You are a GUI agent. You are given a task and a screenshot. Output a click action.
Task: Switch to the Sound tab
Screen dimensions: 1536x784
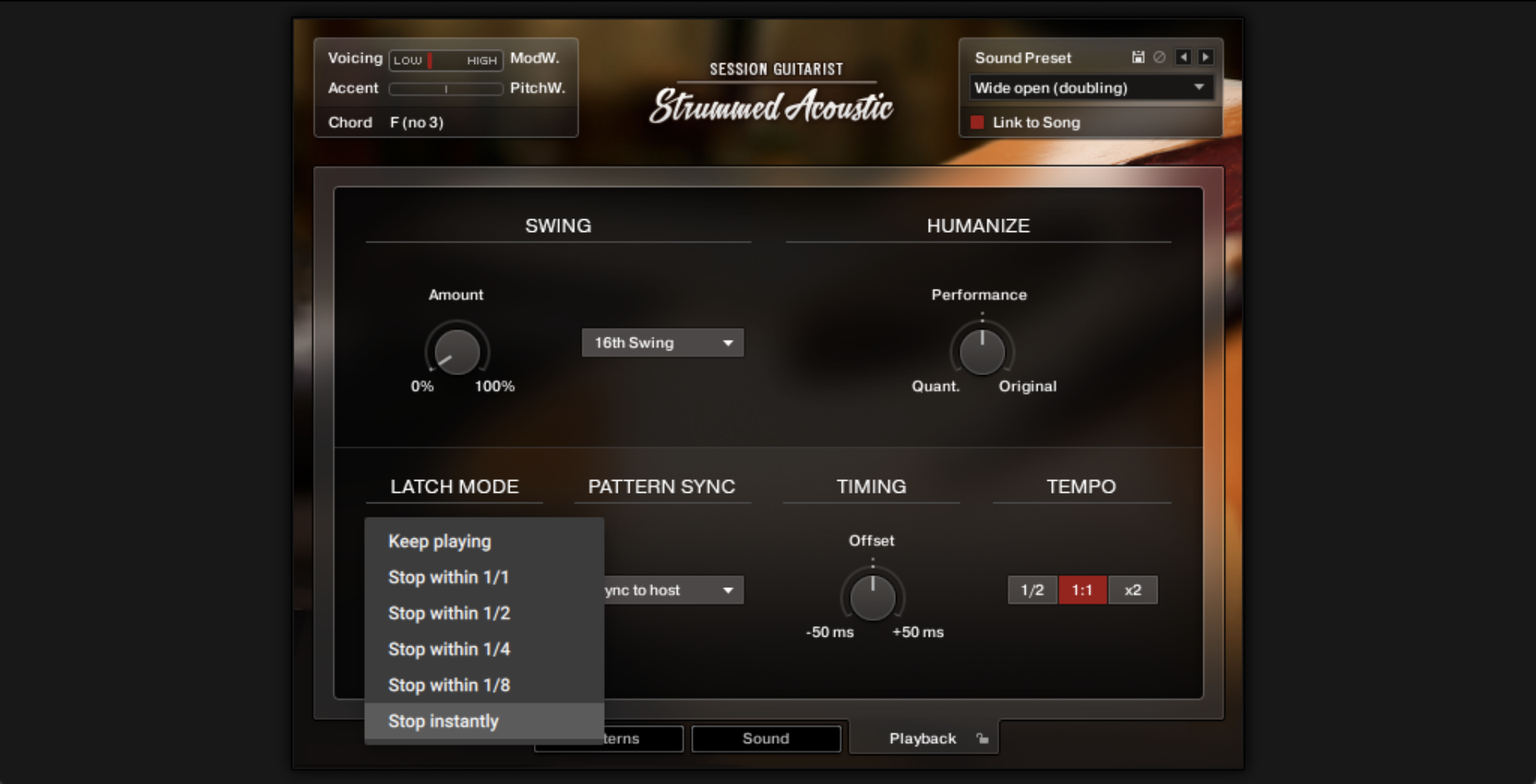click(766, 738)
